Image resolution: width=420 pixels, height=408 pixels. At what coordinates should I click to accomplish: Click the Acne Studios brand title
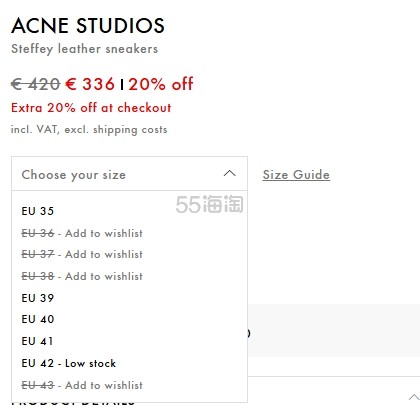(88, 25)
